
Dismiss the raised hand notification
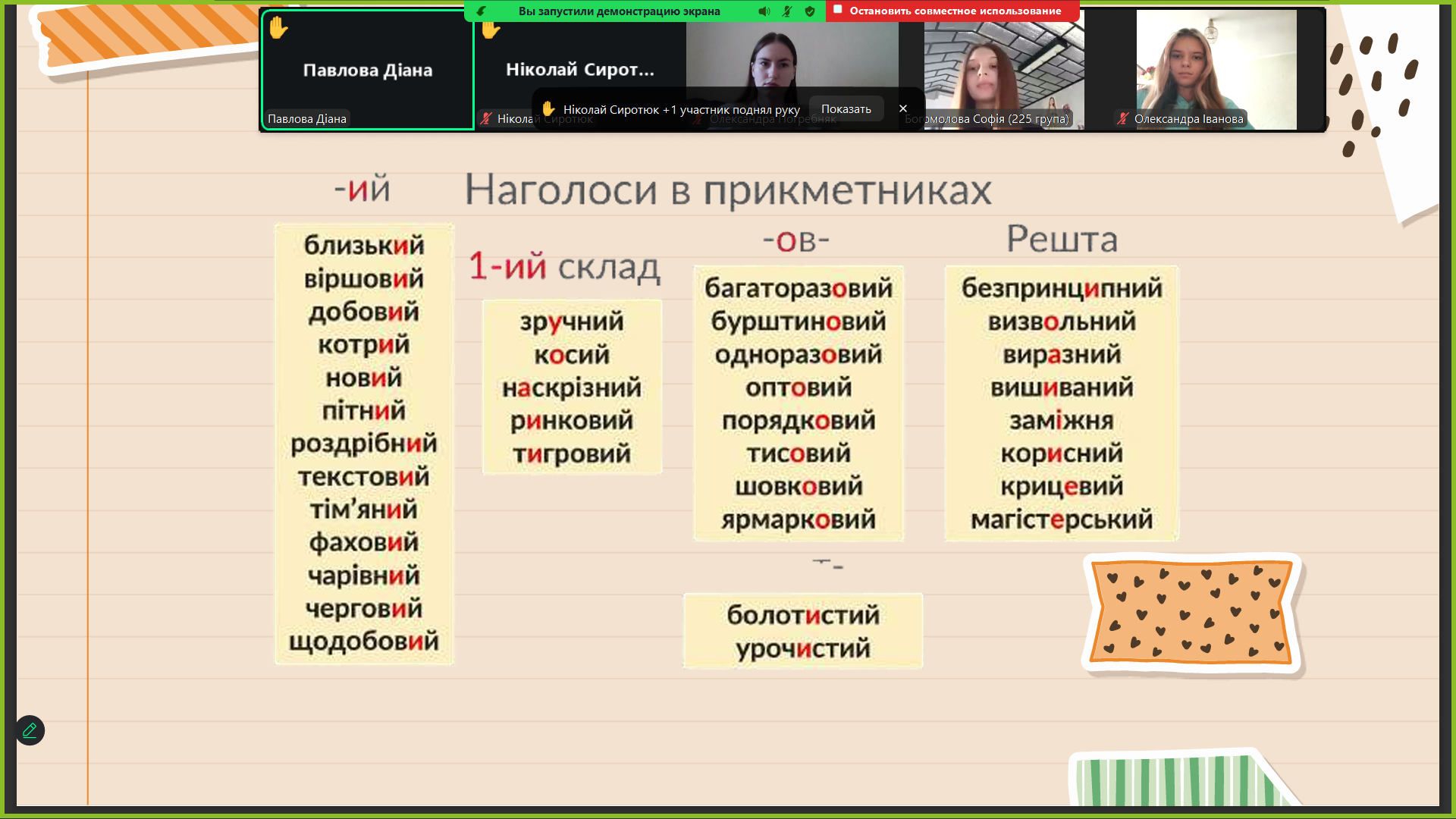[902, 108]
